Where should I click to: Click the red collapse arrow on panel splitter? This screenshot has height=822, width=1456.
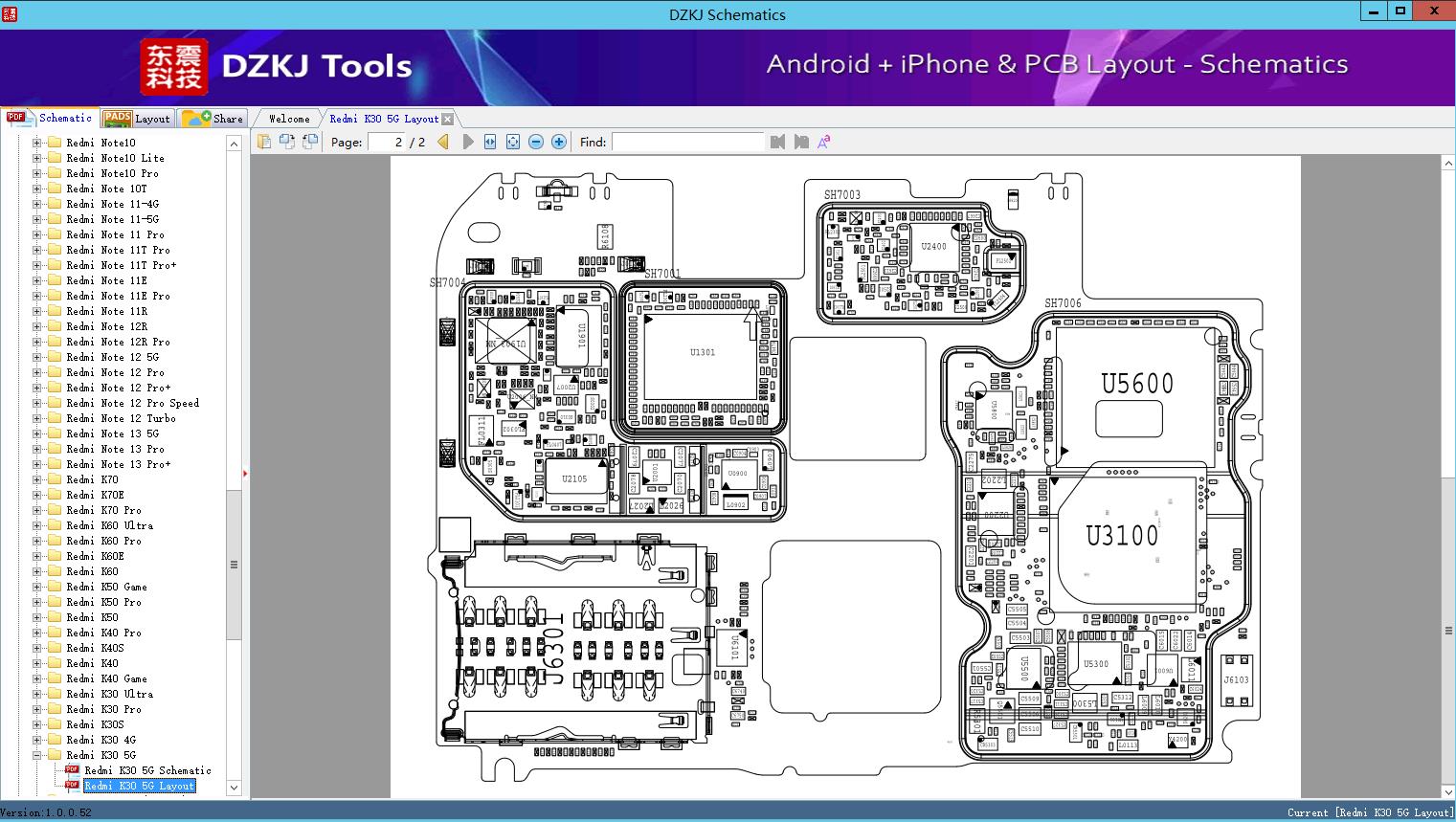pyautogui.click(x=246, y=473)
